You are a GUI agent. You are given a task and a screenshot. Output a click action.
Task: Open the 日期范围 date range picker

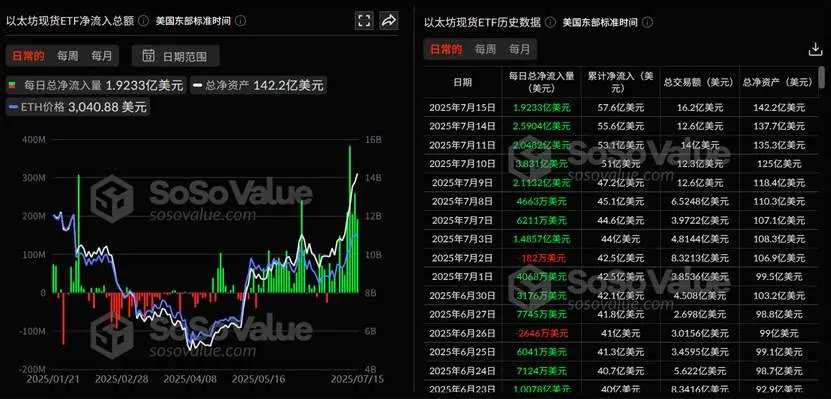pyautogui.click(x=175, y=55)
